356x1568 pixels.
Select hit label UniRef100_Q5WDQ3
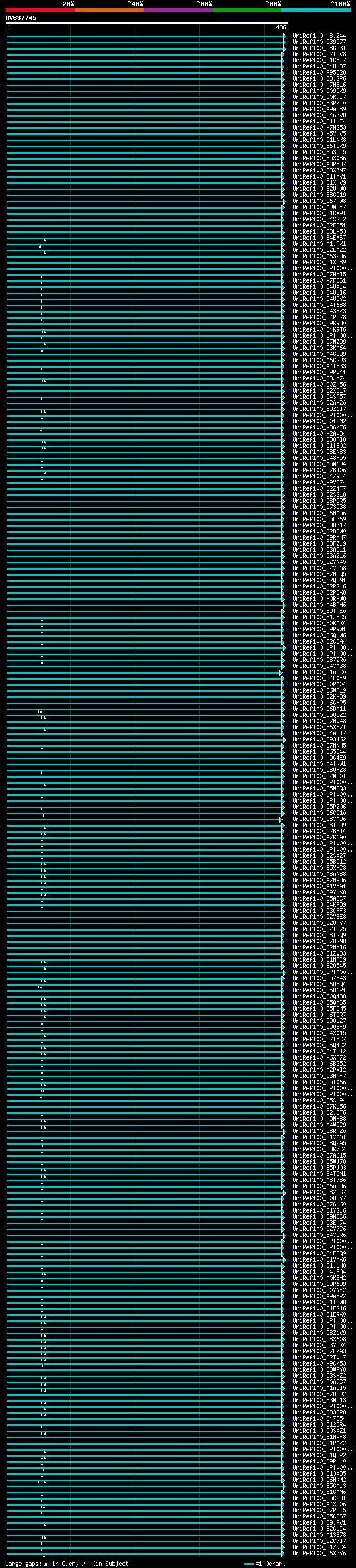coord(319,788)
